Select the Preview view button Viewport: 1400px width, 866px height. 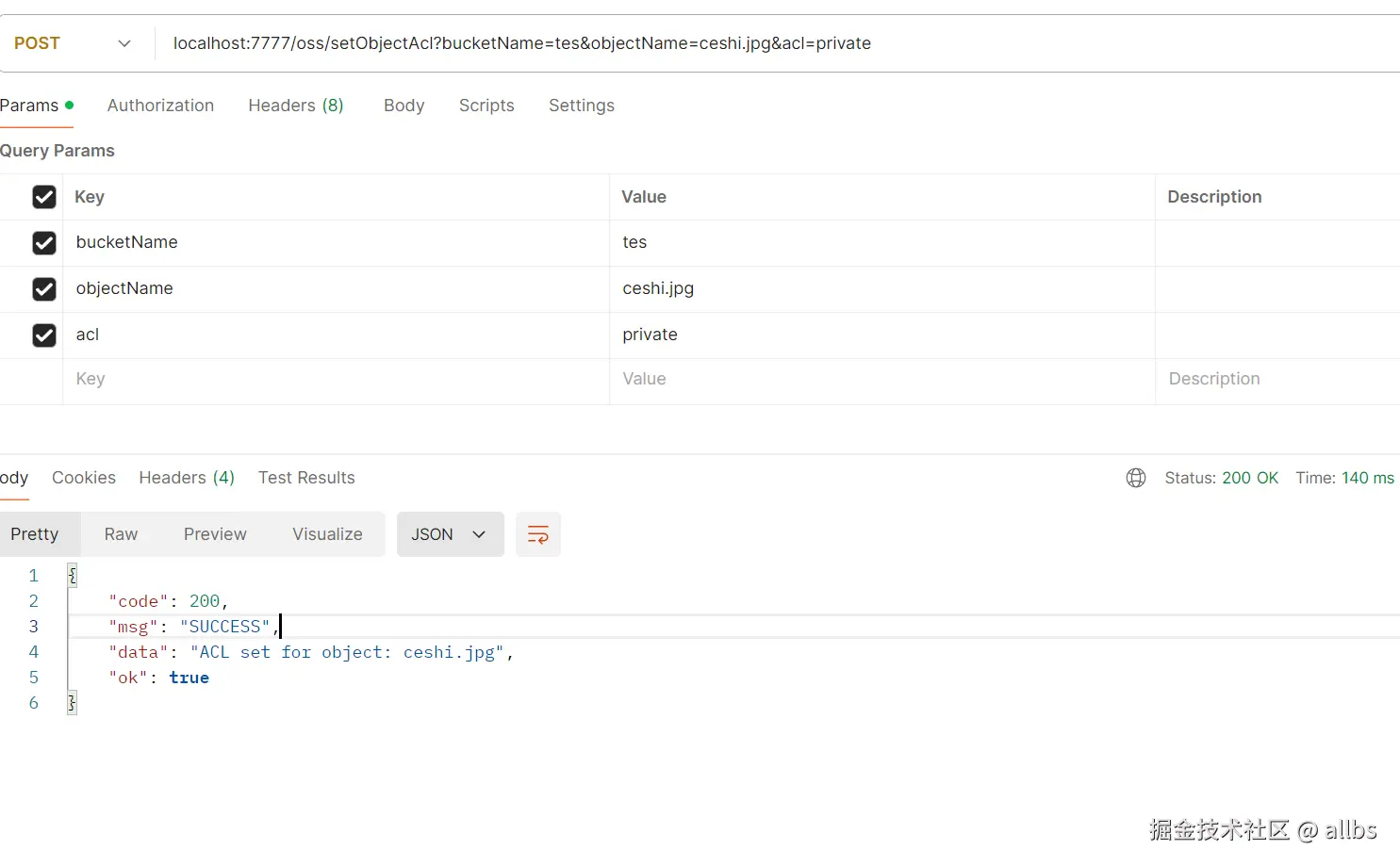click(x=215, y=534)
